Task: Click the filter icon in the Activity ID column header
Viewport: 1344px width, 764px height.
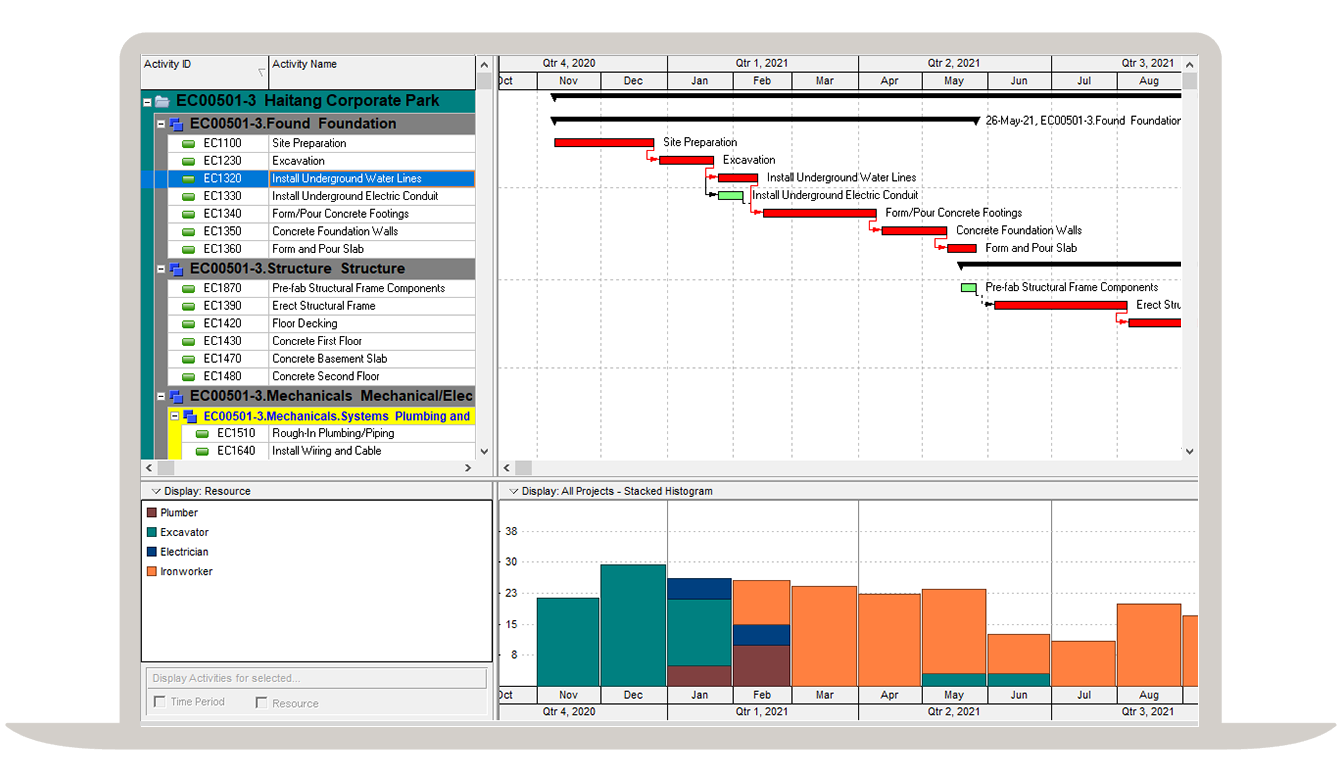Action: [263, 72]
